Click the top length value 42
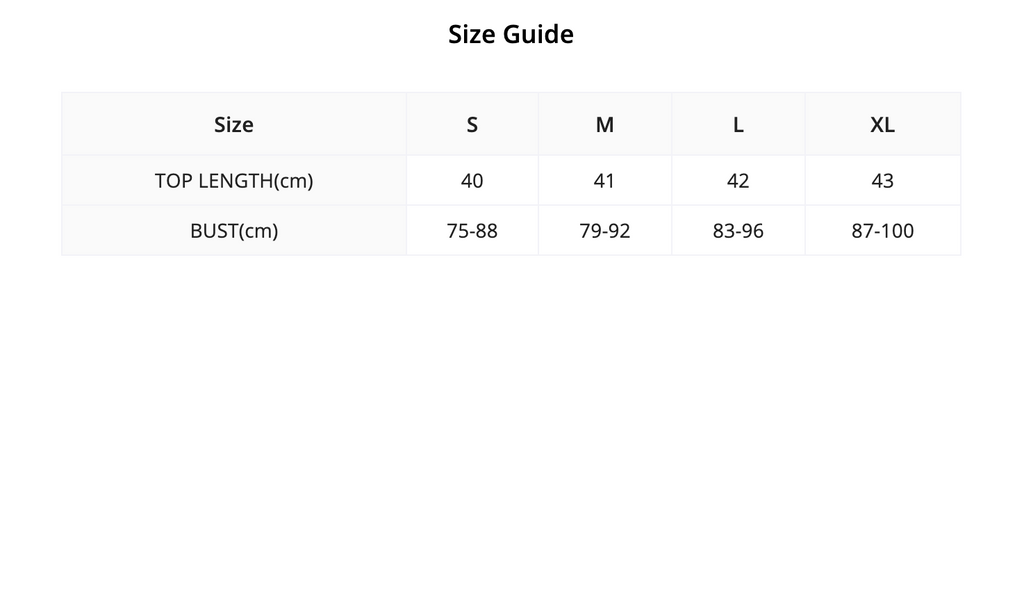This screenshot has height=602, width=1024. 738,181
